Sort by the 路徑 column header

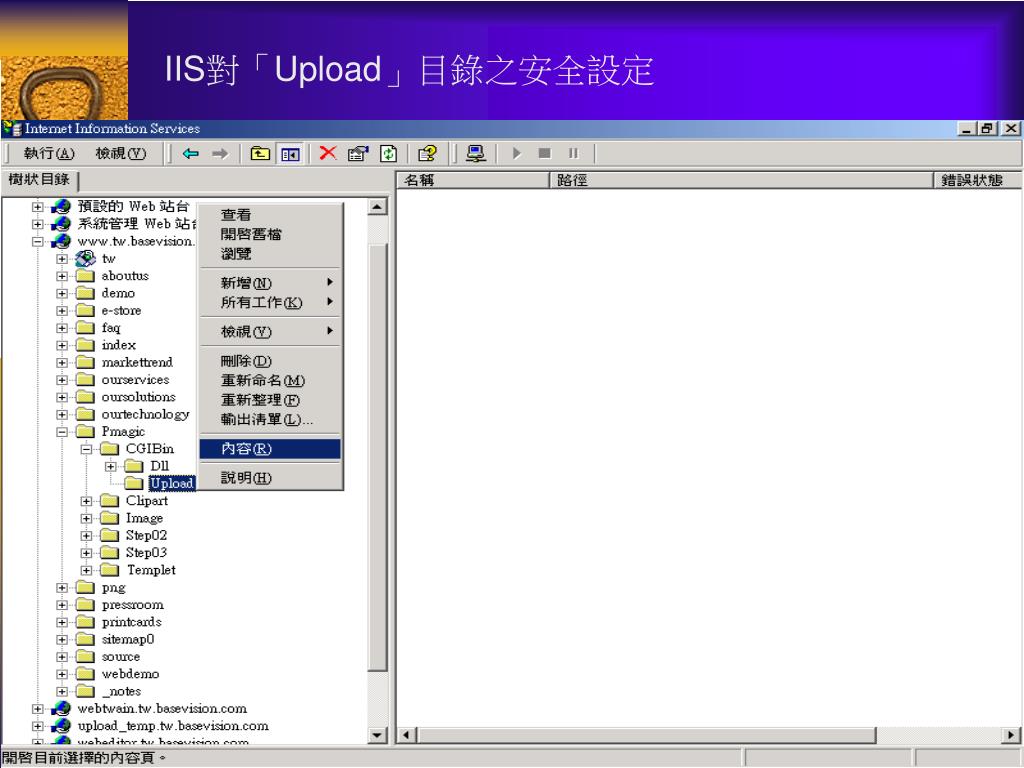tap(741, 180)
